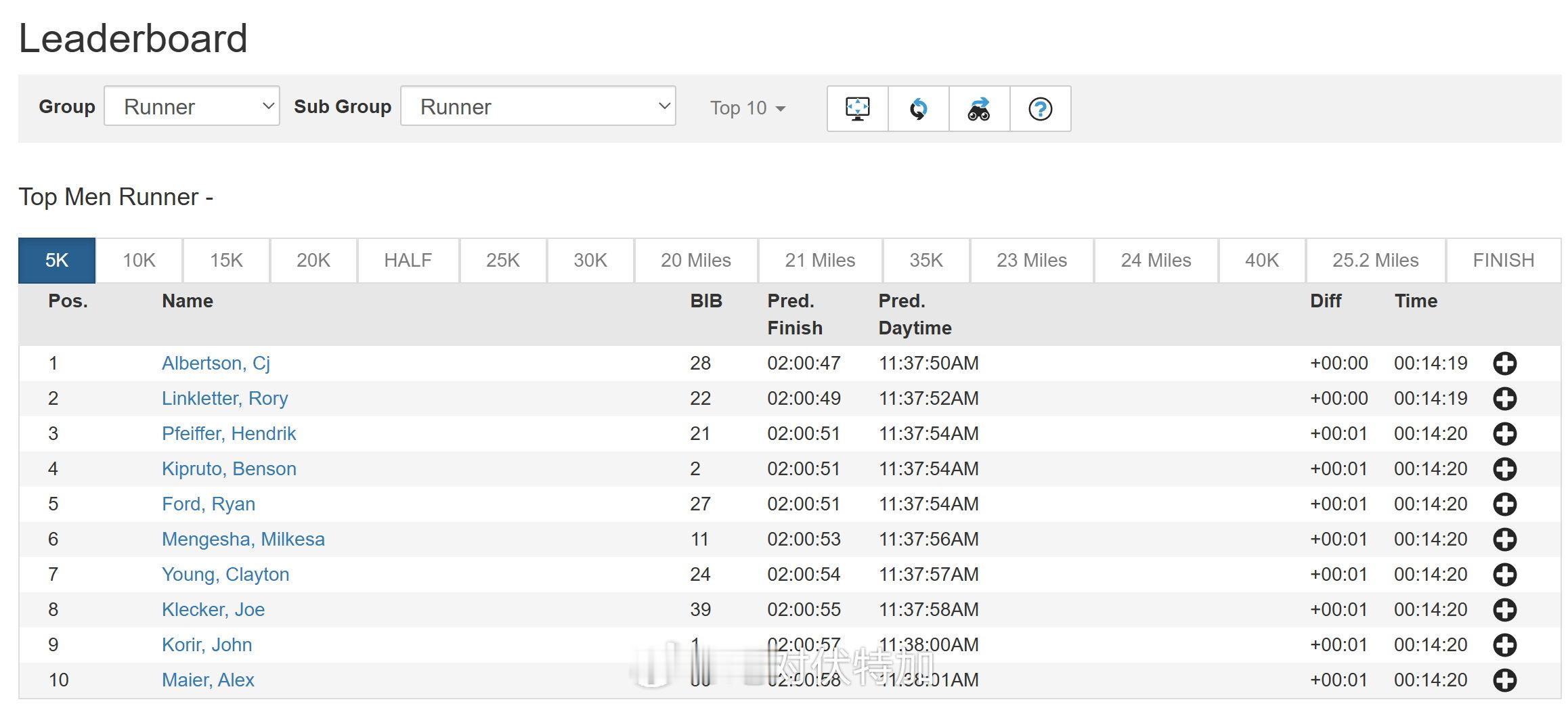The image size is (1568, 704).
Task: Click the Pred. Finish column header
Action: 795,315
